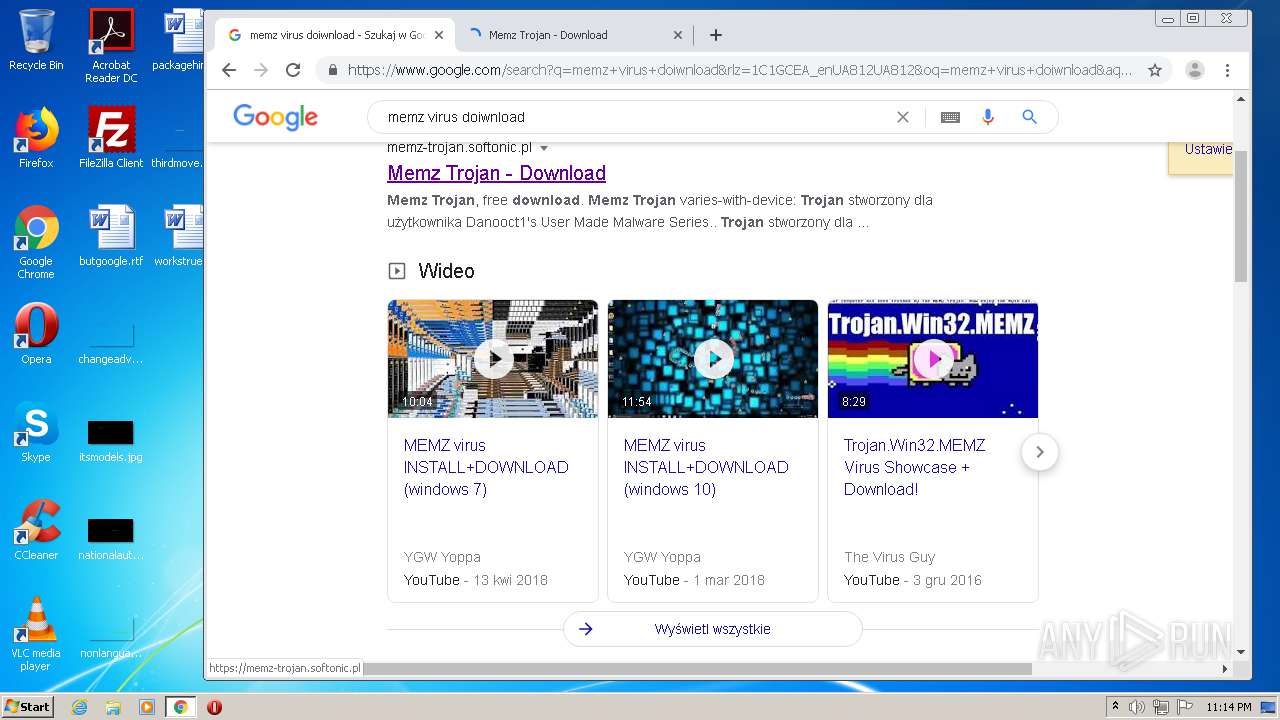
Task: Open media player icon in taskbar
Action: coord(147,707)
